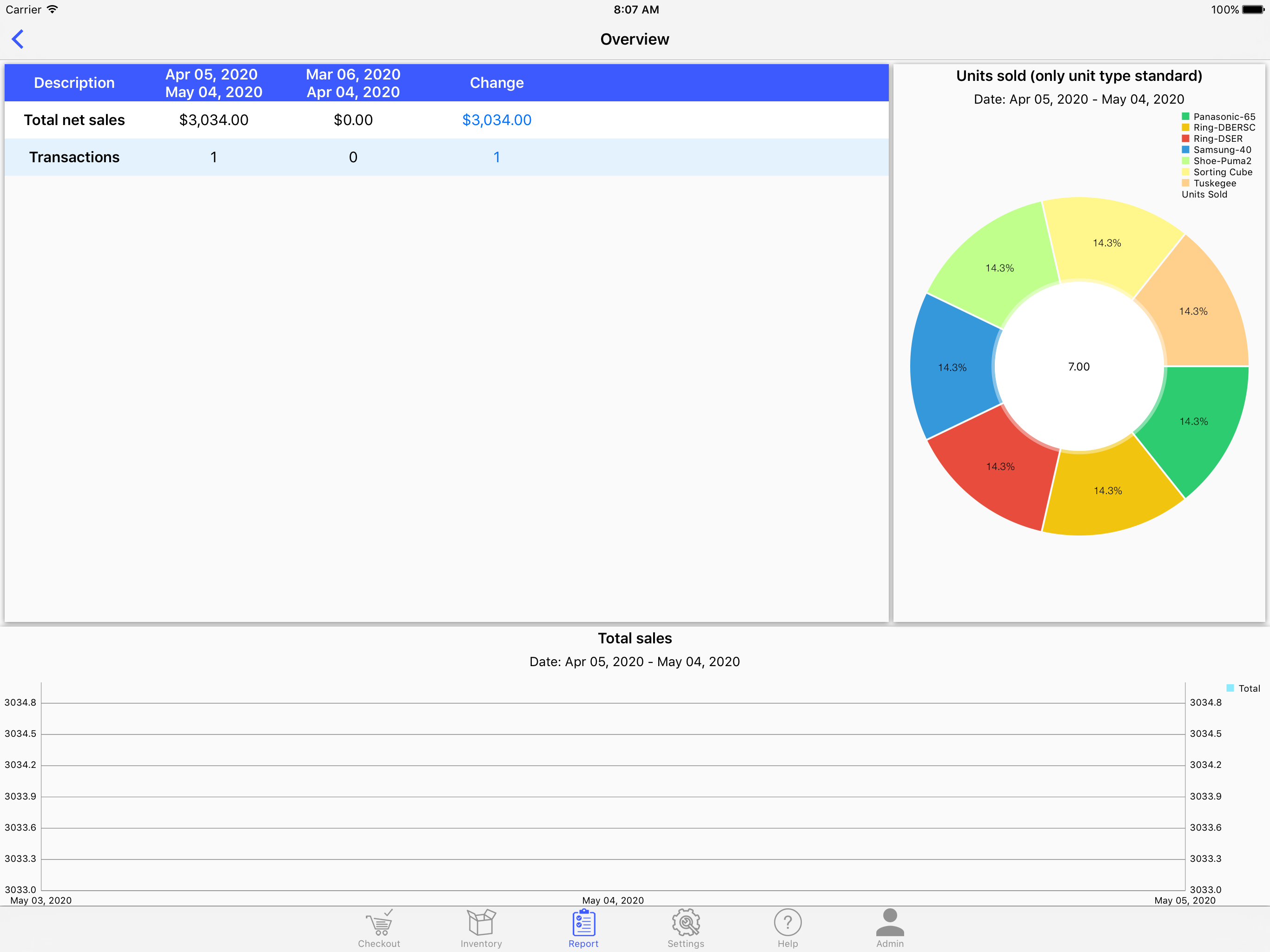Viewport: 1270px width, 952px height.
Task: Open the Admin person tab
Action: (x=890, y=928)
